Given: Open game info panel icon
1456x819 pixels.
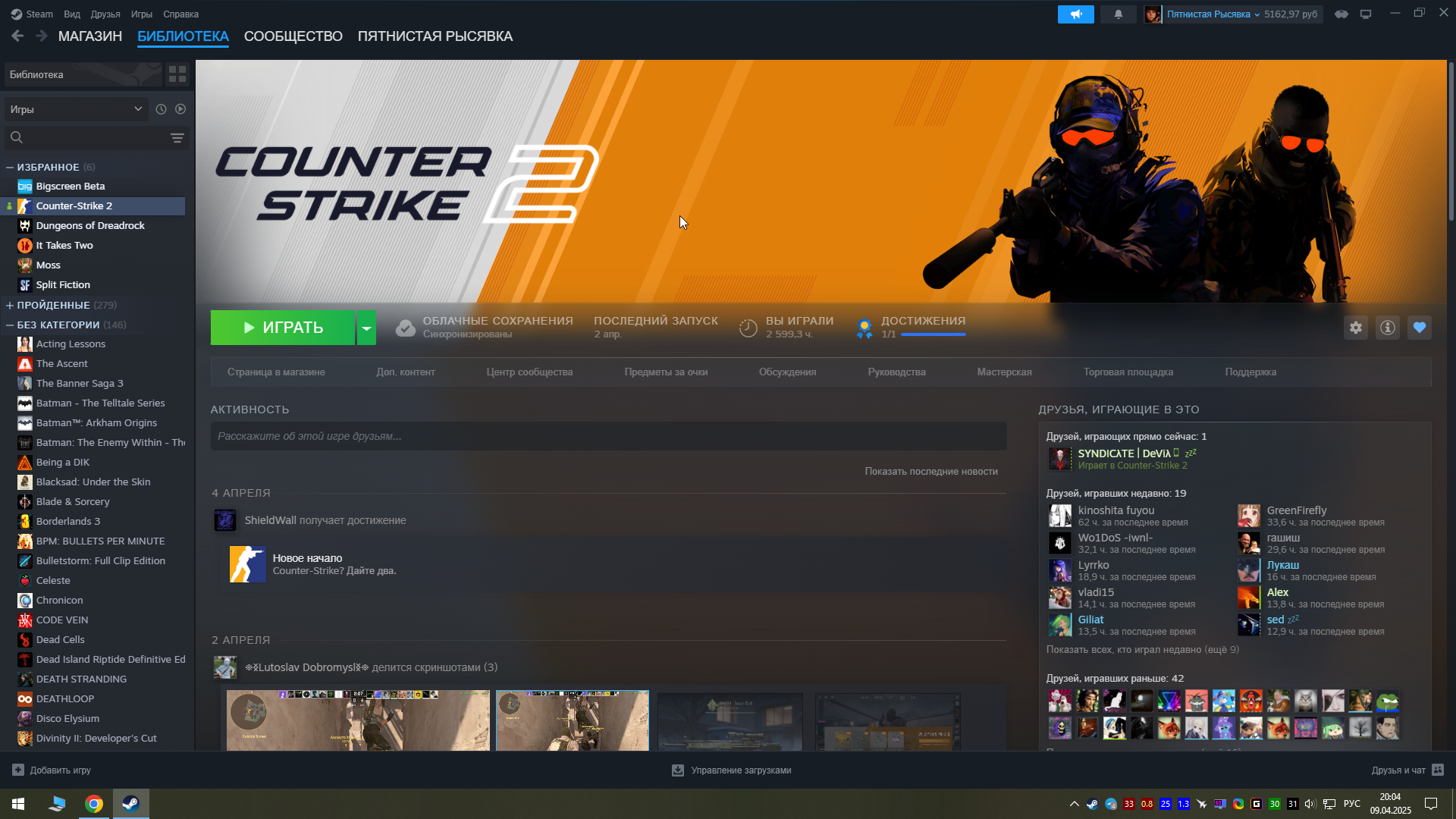Looking at the screenshot, I should (1387, 328).
